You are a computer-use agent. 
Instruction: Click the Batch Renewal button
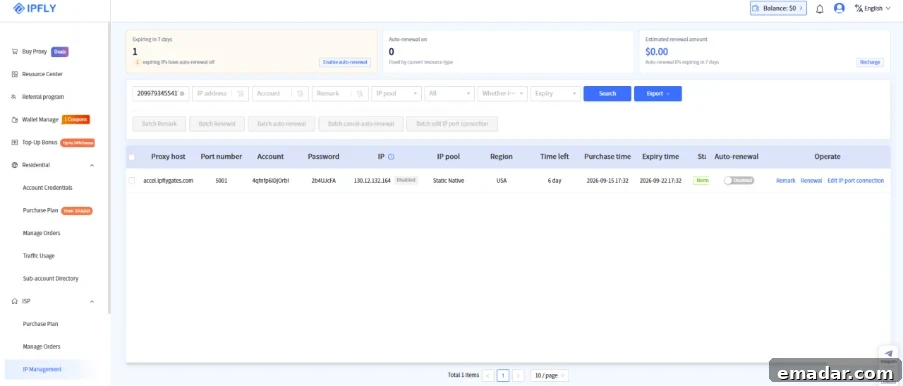pyautogui.click(x=217, y=124)
